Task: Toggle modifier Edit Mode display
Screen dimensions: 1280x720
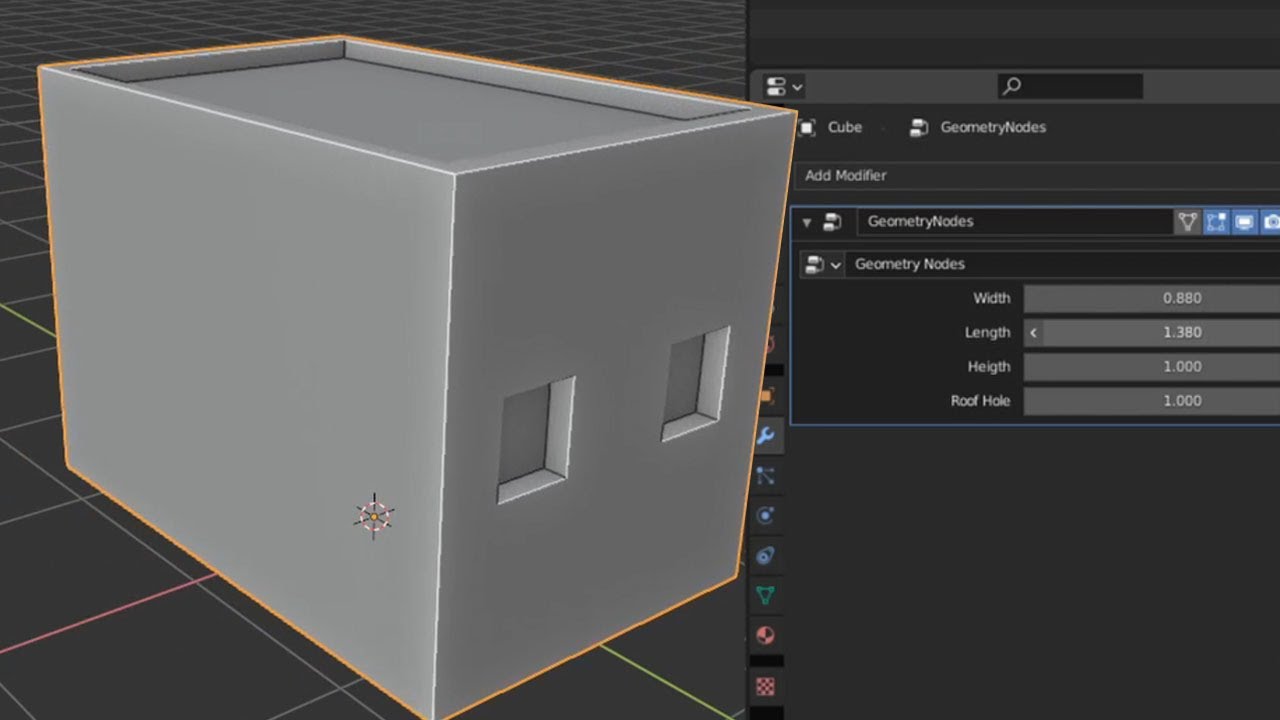Action: click(1216, 222)
